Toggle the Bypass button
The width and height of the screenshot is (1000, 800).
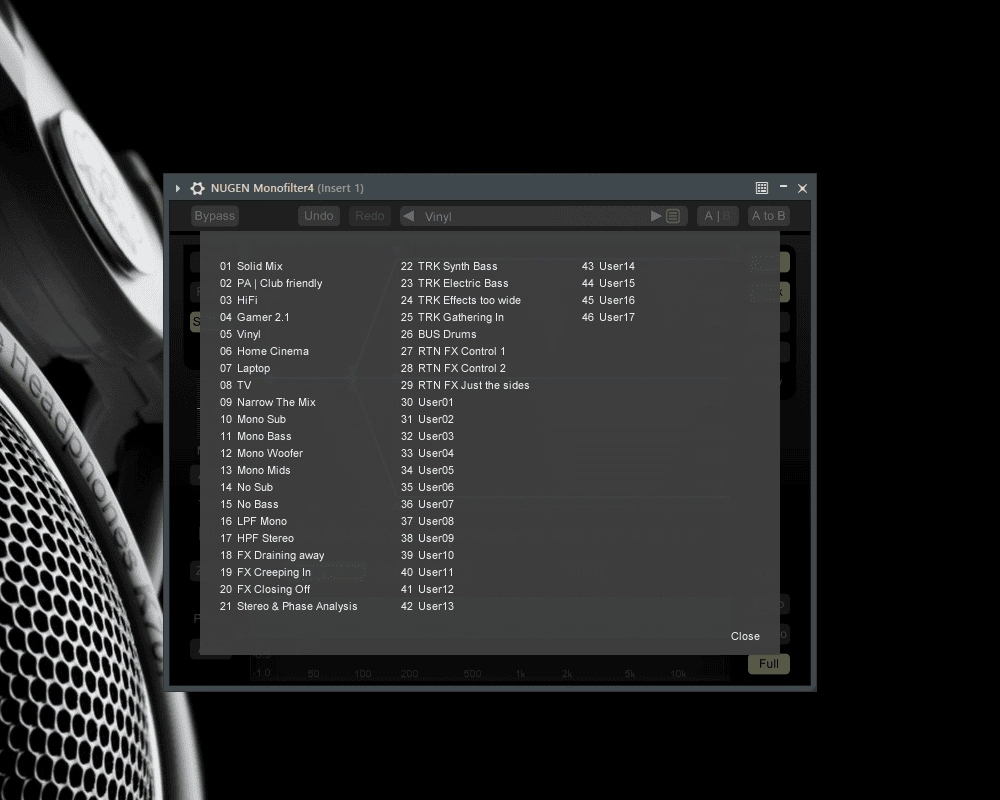[214, 216]
